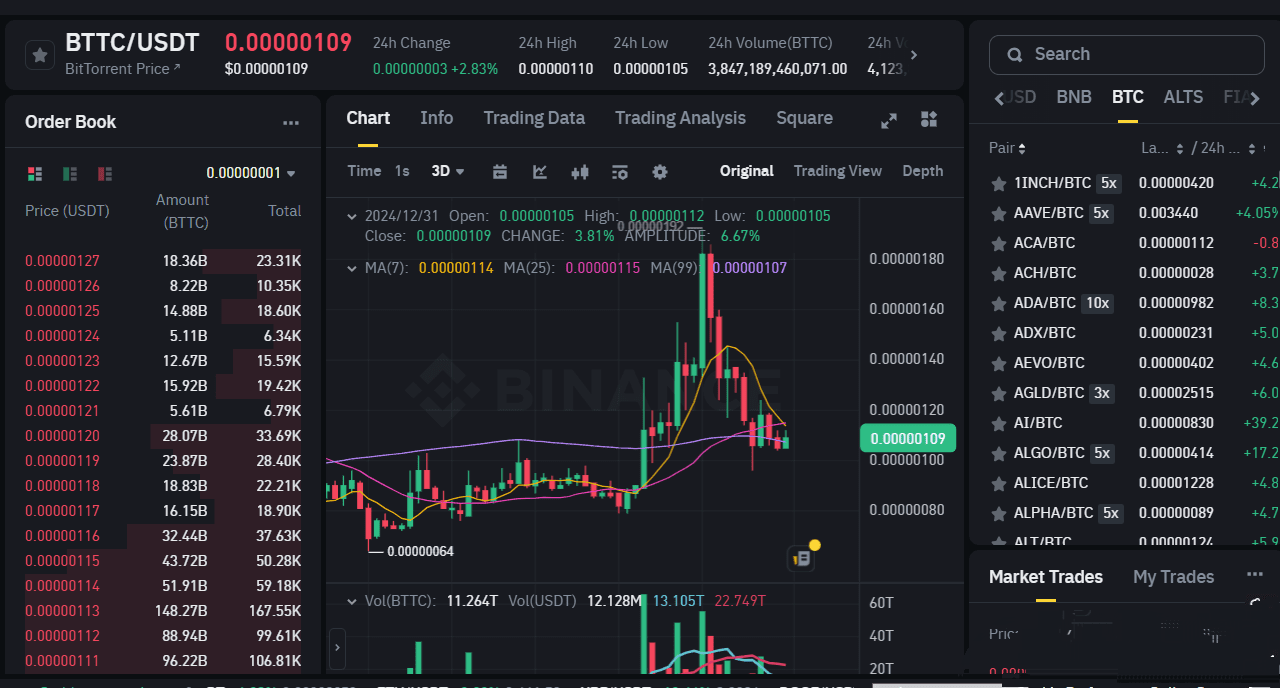Switch to Depth chart view

922,171
